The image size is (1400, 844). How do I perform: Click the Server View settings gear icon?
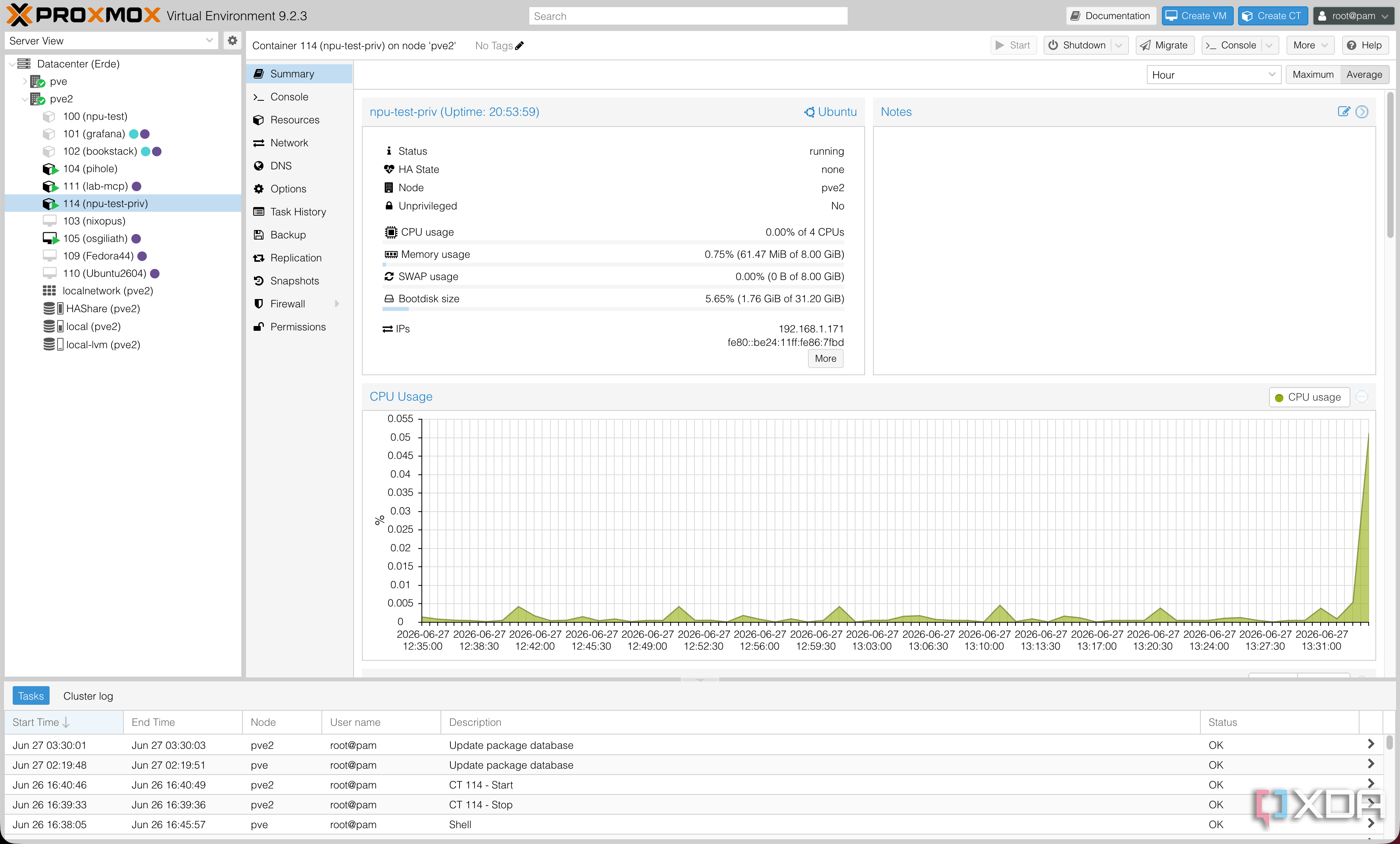tap(232, 40)
